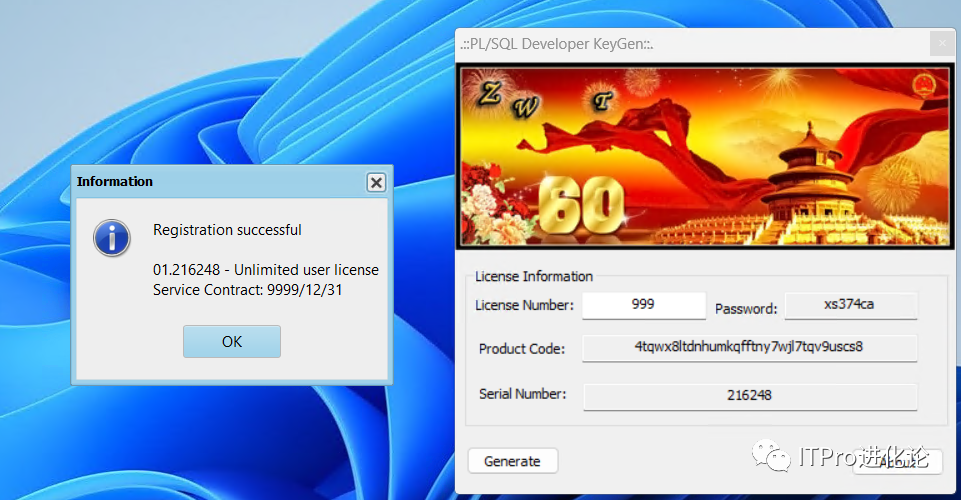Viewport: 961px width, 500px height.
Task: Click the "Serial Number:" label
Action: point(523,394)
